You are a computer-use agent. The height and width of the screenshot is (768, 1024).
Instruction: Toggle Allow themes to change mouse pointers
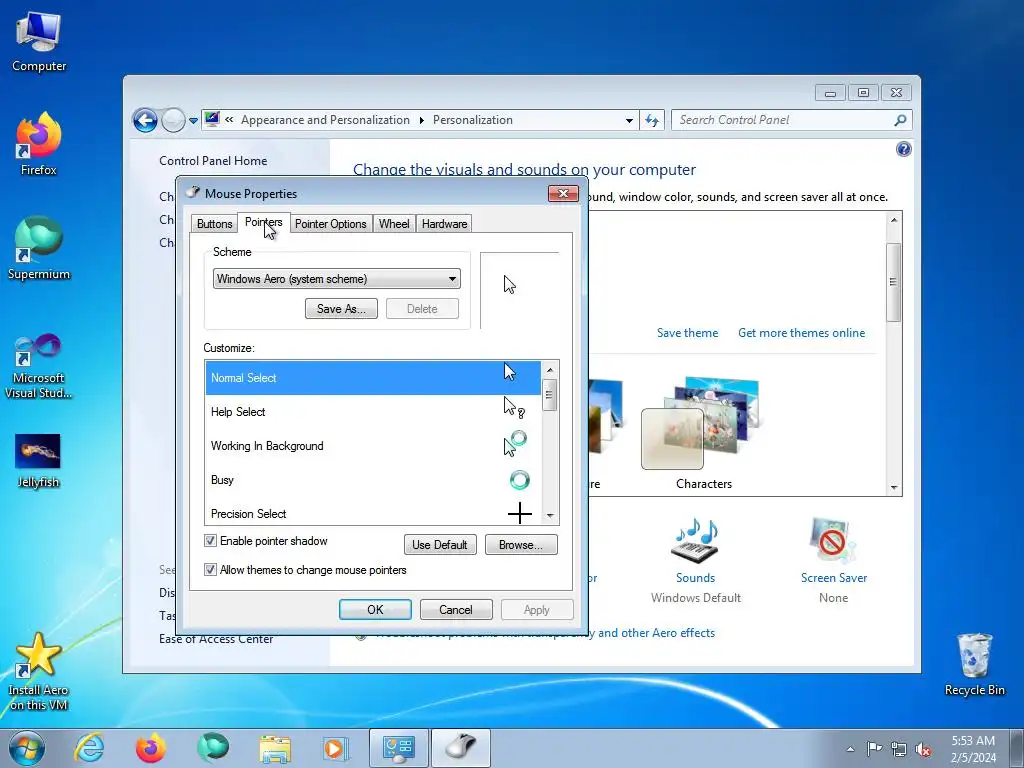point(210,569)
